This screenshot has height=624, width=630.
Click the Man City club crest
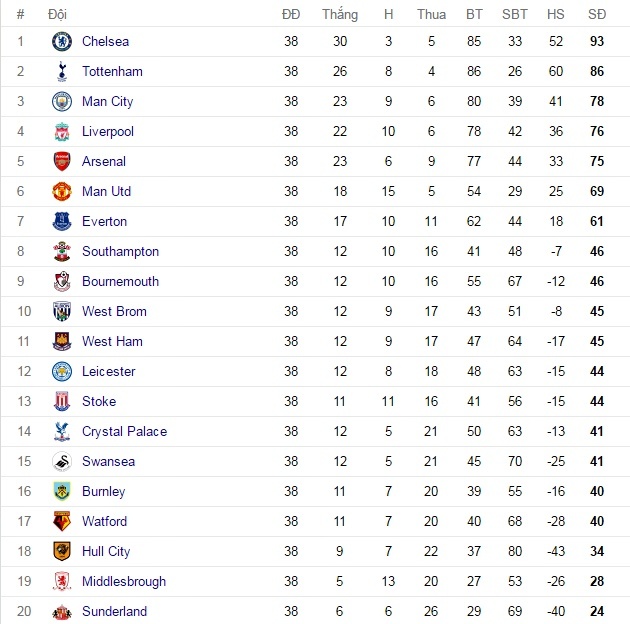point(62,102)
